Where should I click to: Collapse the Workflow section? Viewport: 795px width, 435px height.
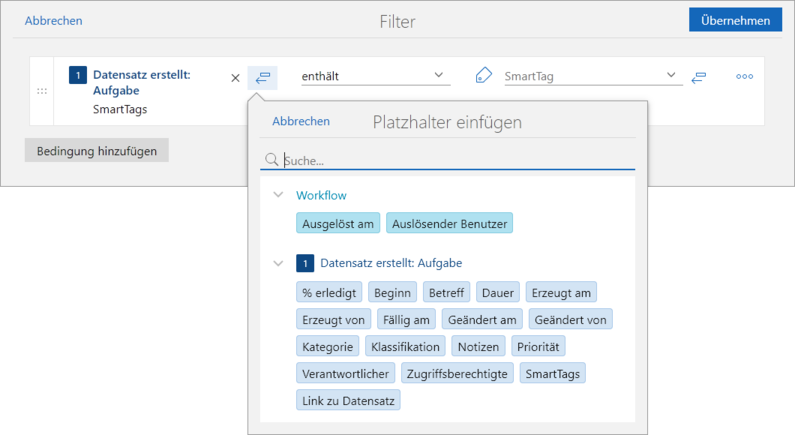(x=278, y=195)
